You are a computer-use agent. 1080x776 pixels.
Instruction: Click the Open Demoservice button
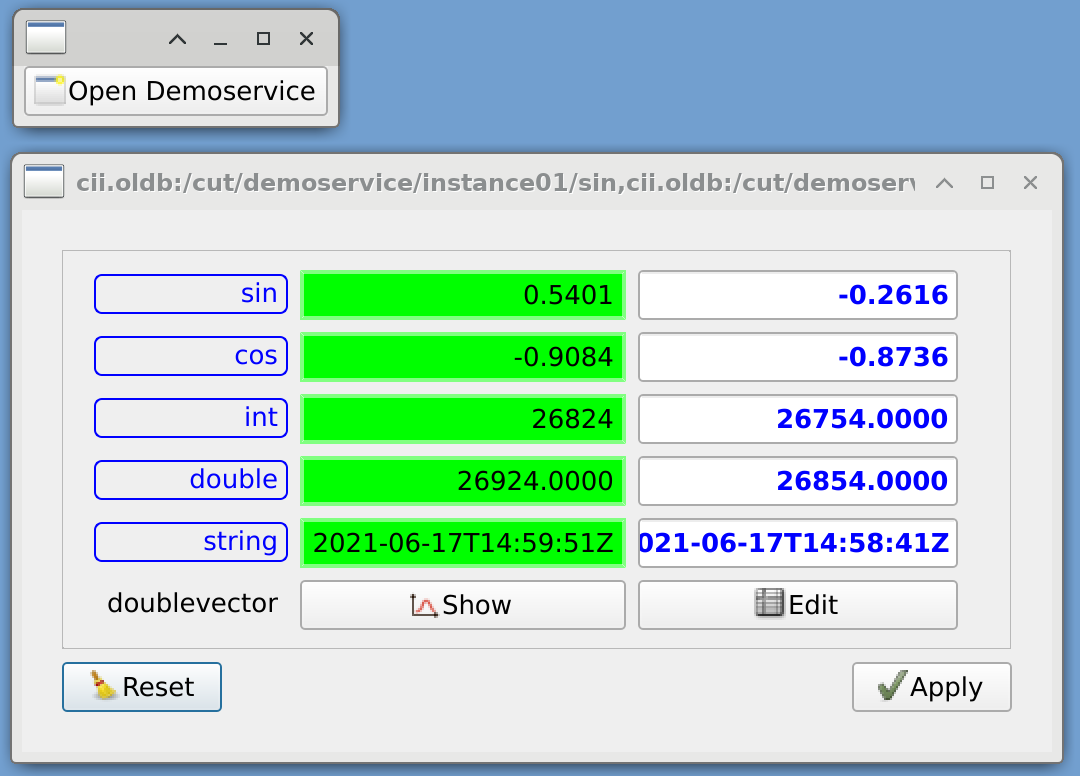point(176,91)
